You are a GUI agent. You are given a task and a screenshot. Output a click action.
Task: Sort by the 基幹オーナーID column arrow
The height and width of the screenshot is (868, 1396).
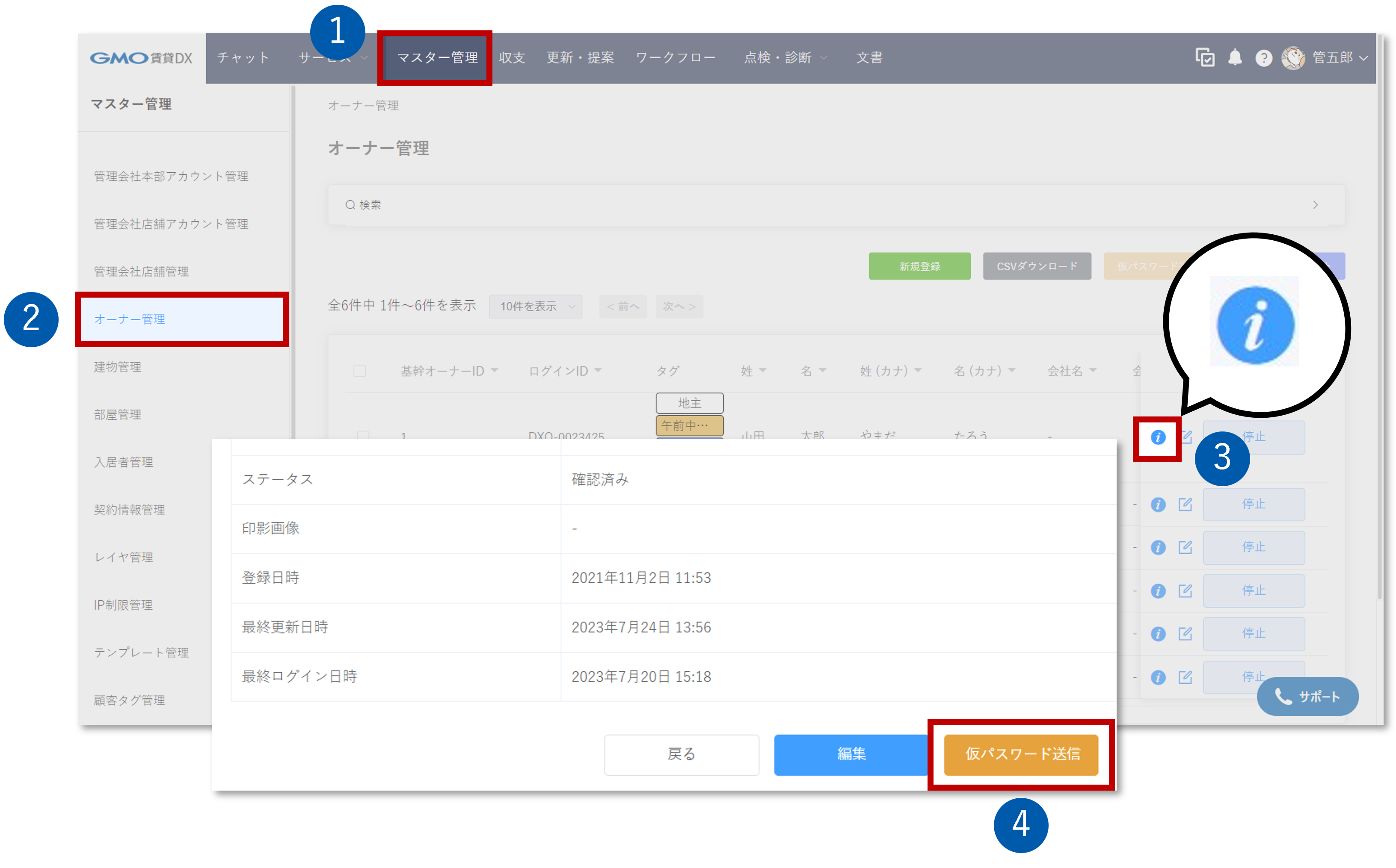pyautogui.click(x=495, y=371)
